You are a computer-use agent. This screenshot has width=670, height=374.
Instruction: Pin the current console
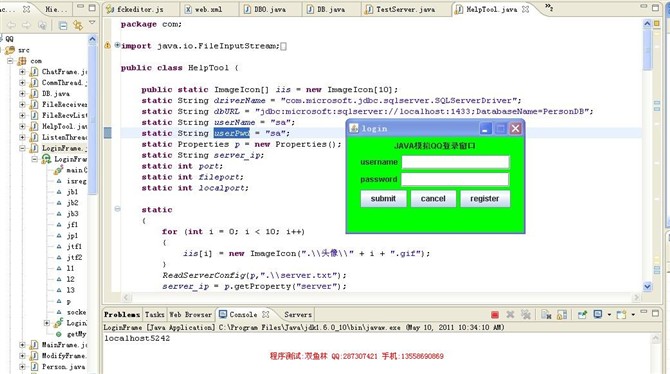(582, 315)
